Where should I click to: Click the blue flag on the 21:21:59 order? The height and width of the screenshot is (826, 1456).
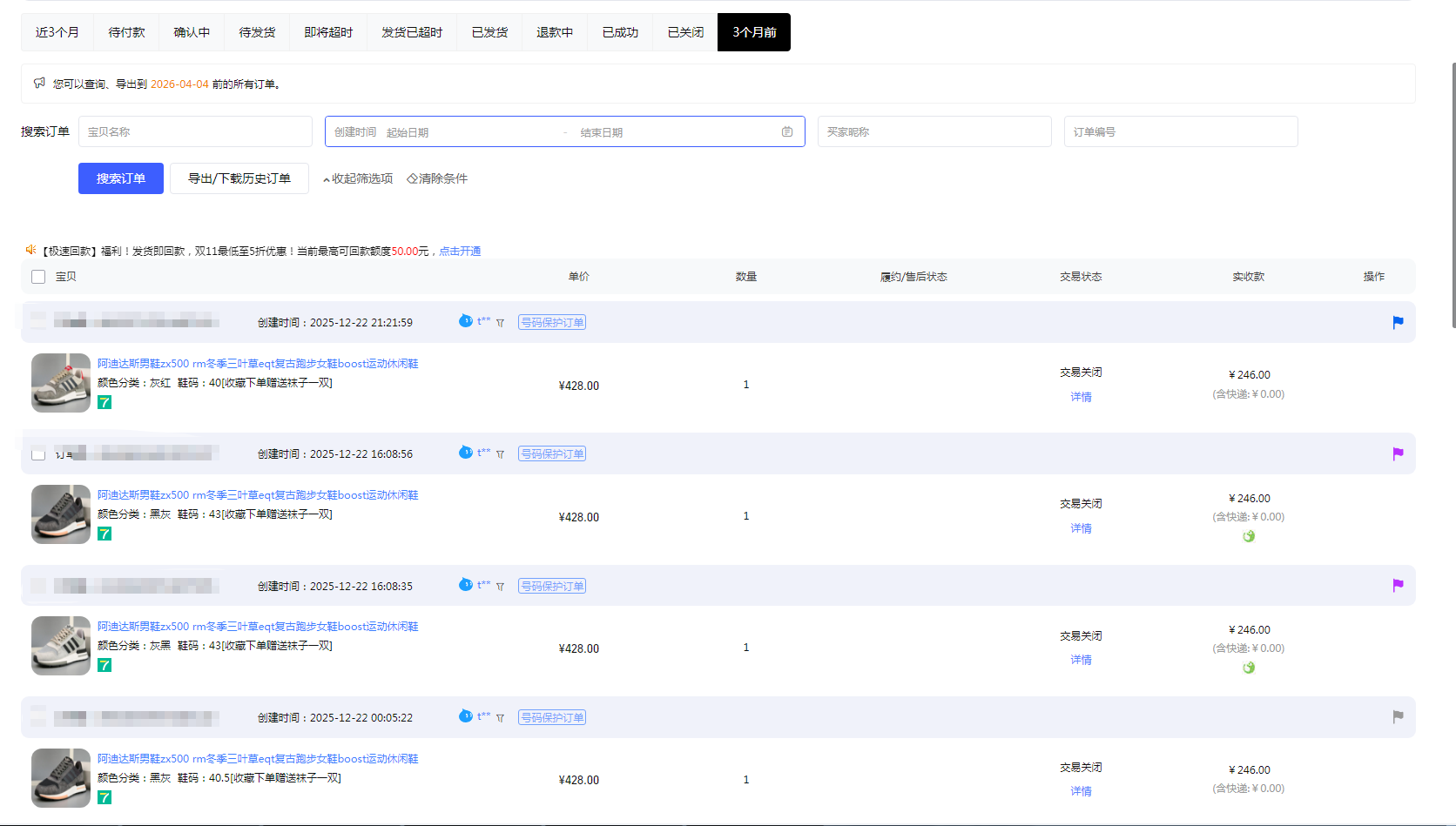coord(1398,323)
